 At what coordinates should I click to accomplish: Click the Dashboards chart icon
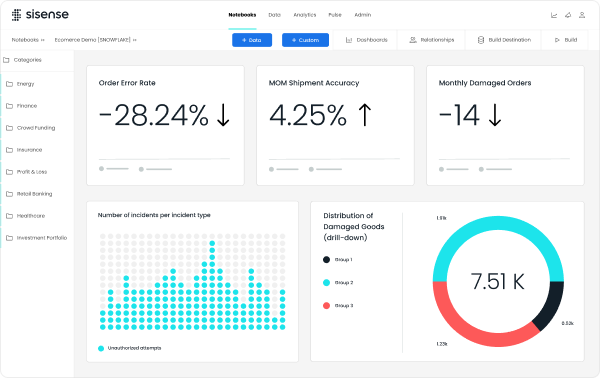pos(349,40)
